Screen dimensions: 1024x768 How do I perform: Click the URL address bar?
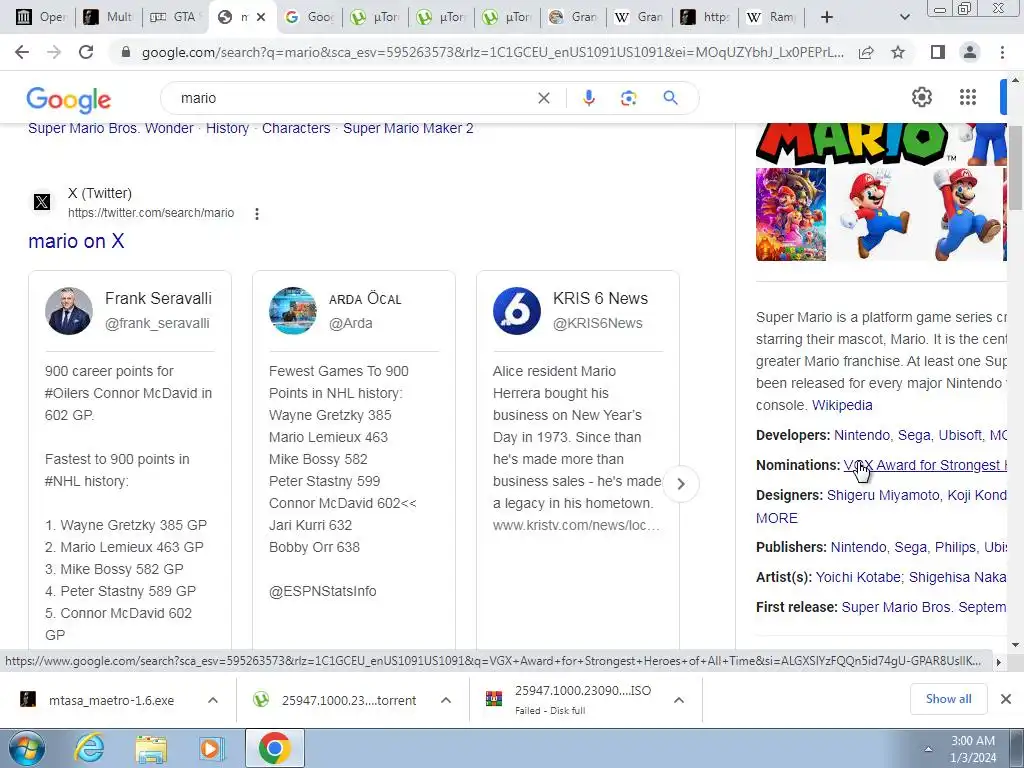[x=493, y=52]
